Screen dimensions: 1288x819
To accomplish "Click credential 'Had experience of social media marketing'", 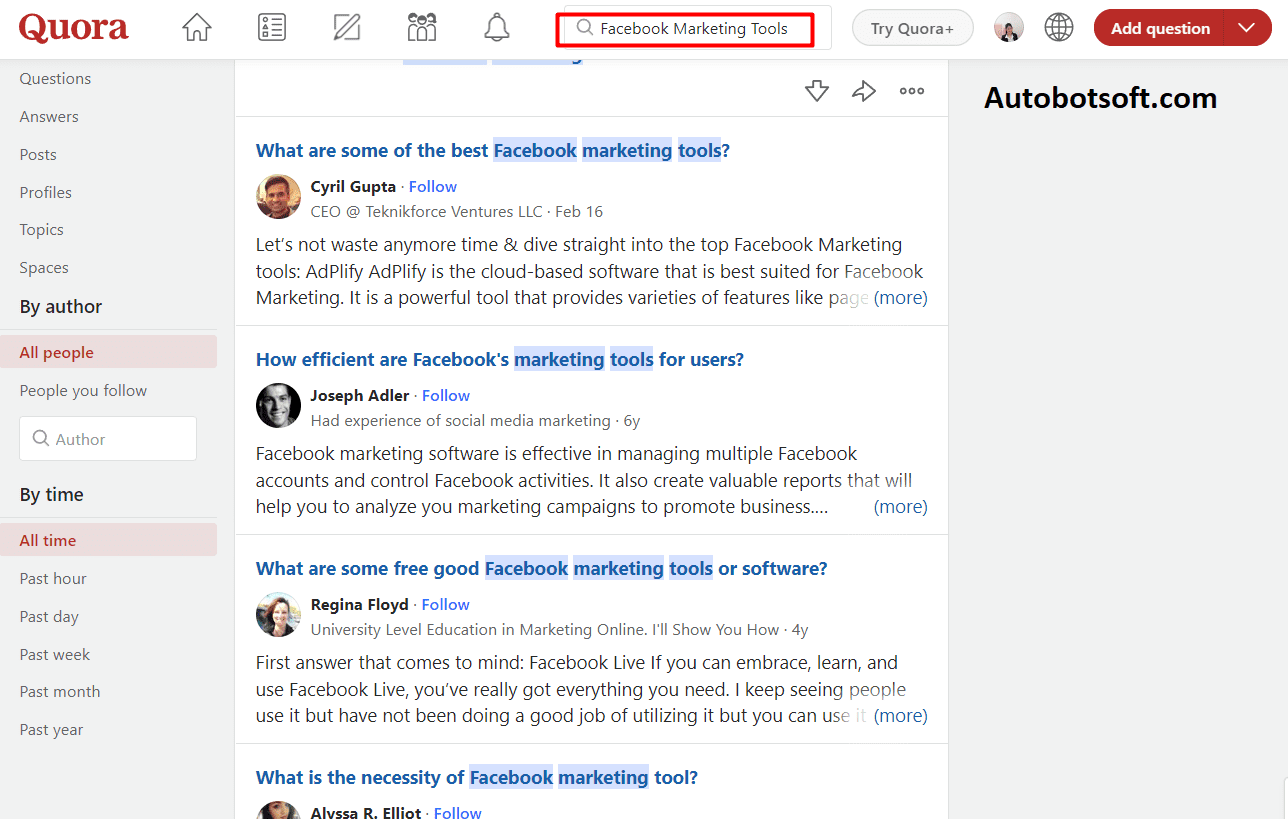I will tap(461, 421).
